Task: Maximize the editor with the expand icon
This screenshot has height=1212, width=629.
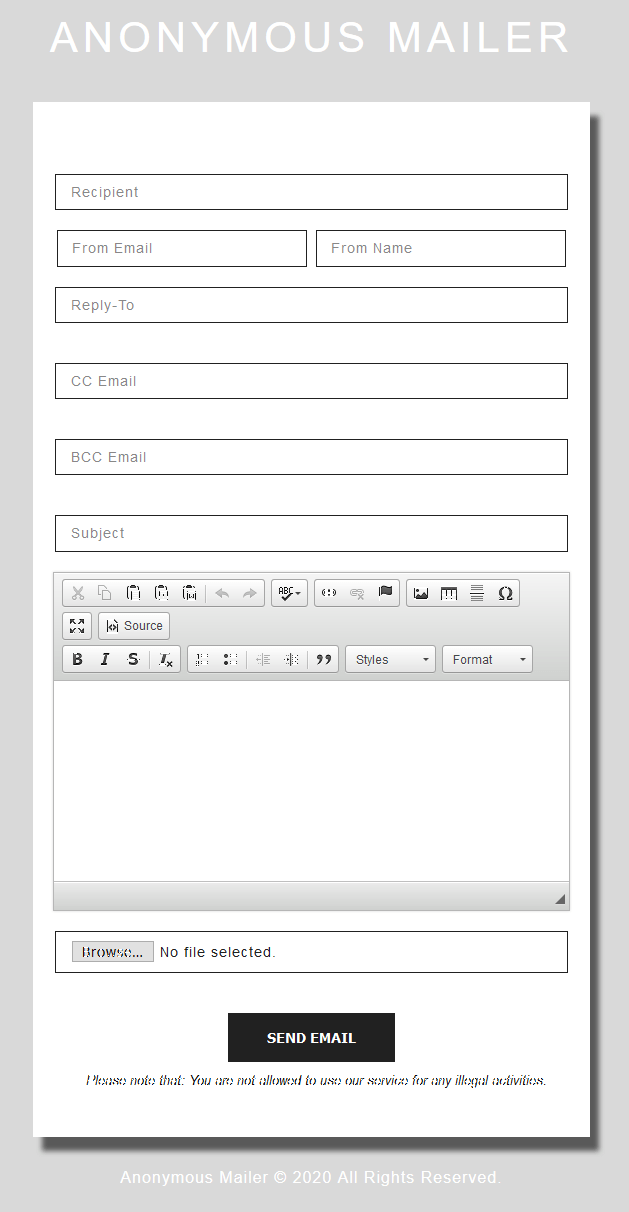Action: tap(77, 626)
